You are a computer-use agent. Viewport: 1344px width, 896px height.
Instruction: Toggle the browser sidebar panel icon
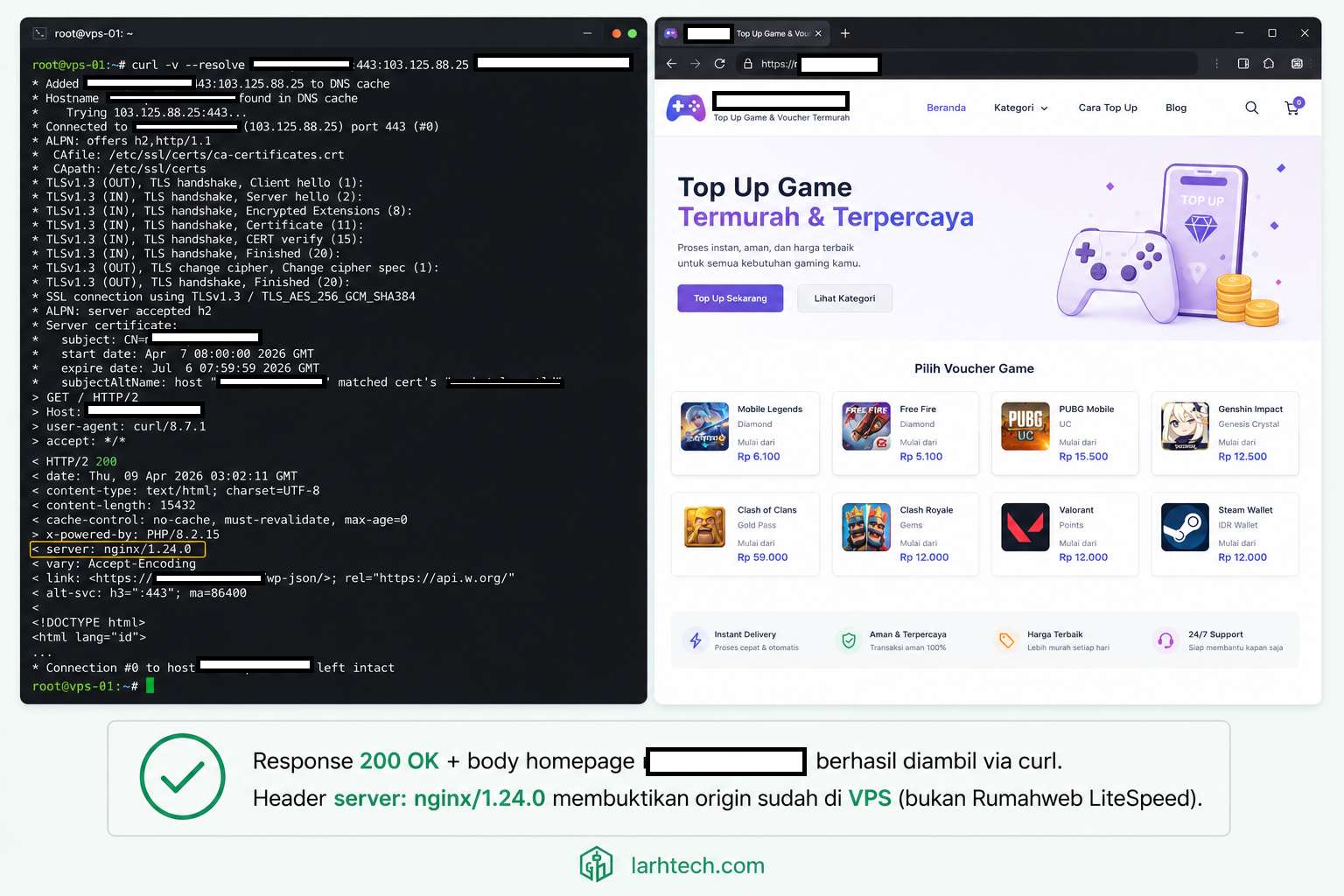pyautogui.click(x=1243, y=64)
